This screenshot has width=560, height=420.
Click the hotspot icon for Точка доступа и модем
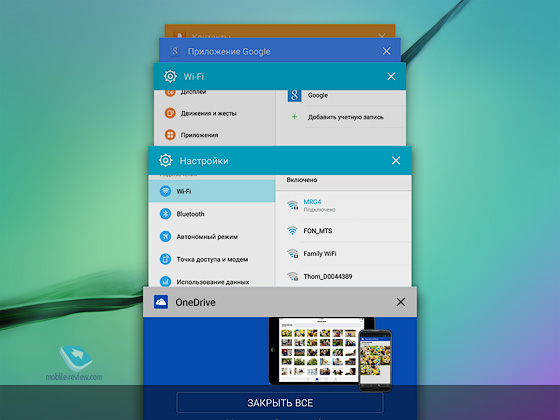tap(165, 259)
